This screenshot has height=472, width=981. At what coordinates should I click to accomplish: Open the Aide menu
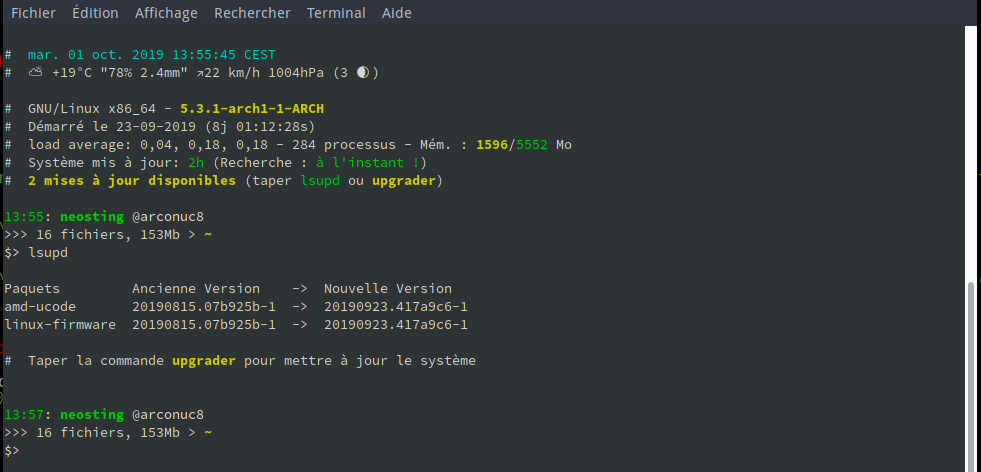click(x=397, y=13)
